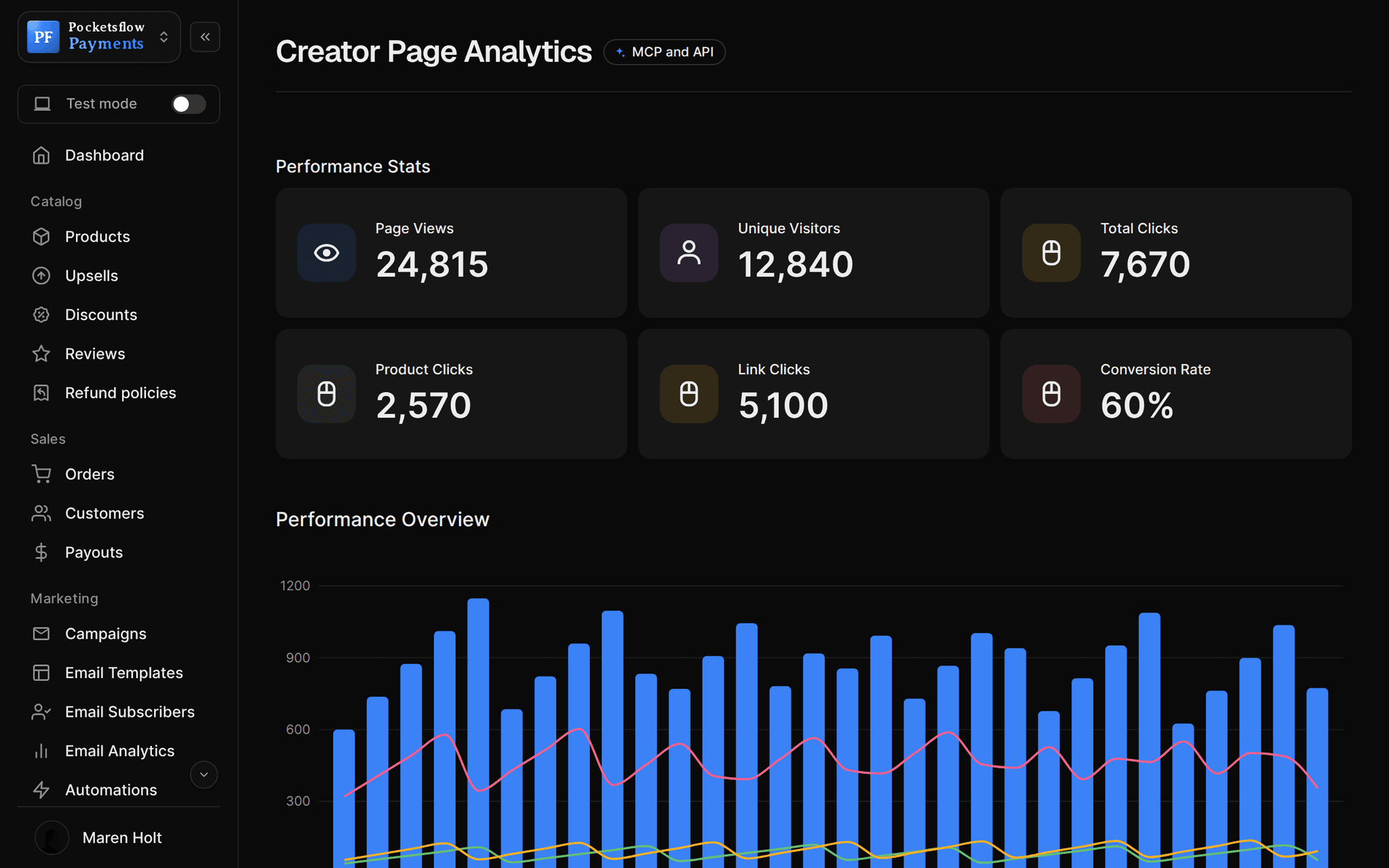Click the PF logo tile
The height and width of the screenshot is (868, 1389).
tap(43, 37)
